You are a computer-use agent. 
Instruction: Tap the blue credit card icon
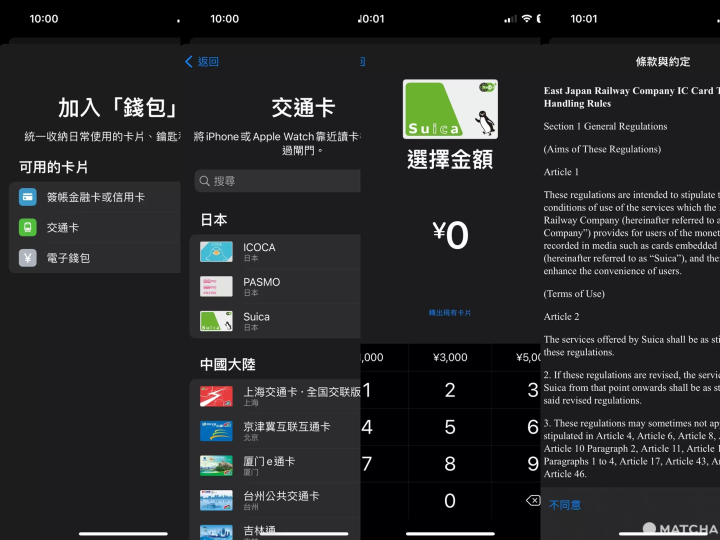(28, 197)
